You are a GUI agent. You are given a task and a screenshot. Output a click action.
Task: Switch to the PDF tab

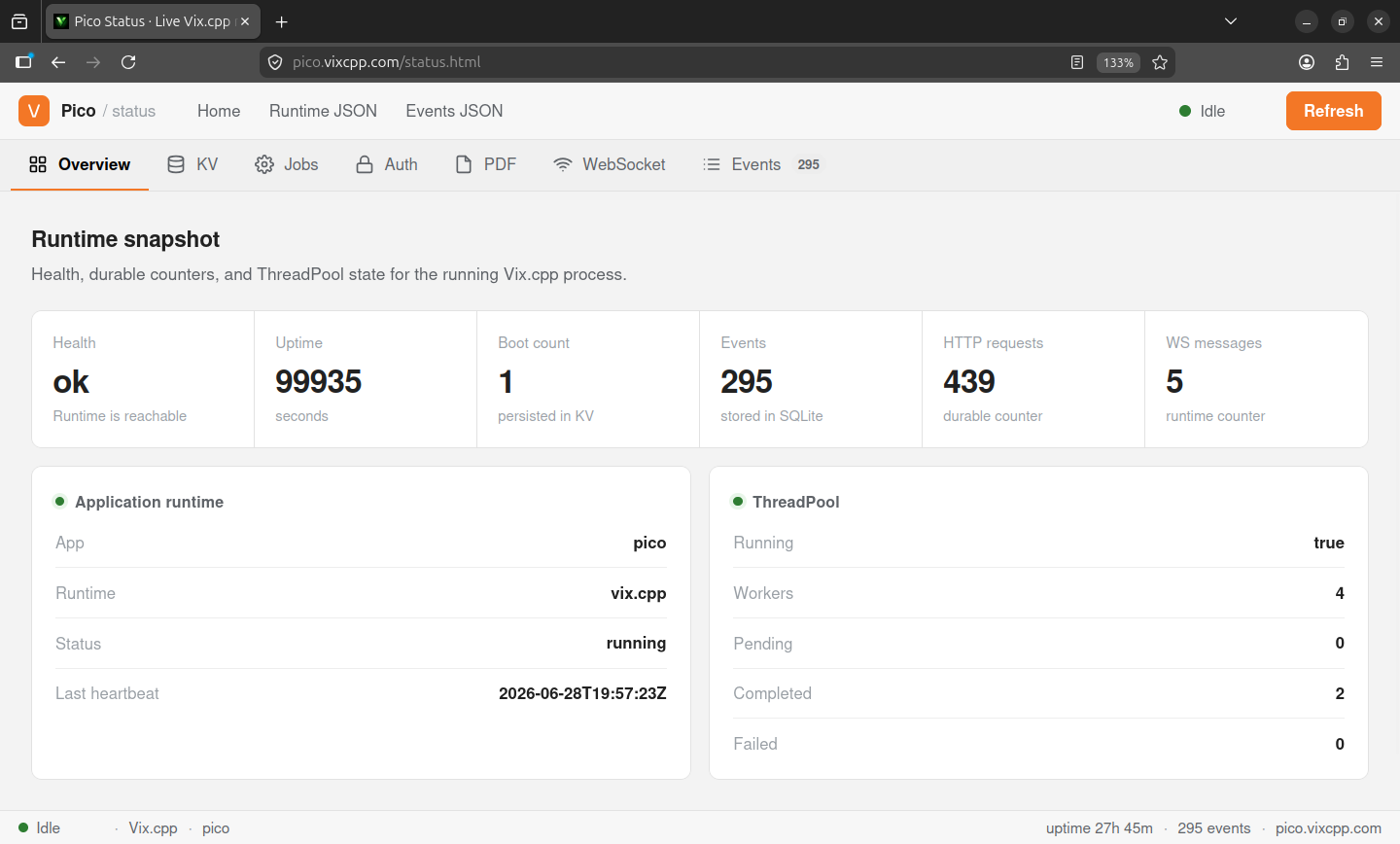(x=486, y=164)
